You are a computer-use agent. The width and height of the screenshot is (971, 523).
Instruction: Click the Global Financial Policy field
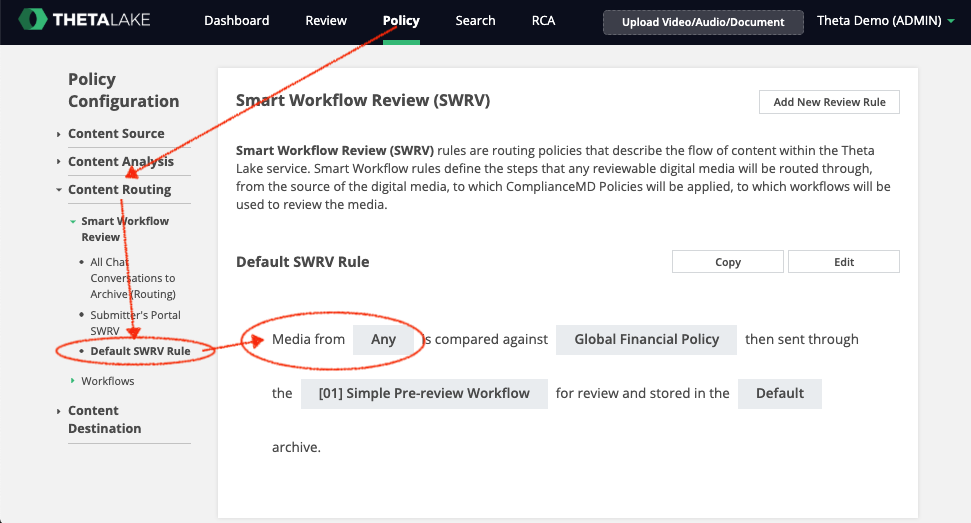coord(647,339)
